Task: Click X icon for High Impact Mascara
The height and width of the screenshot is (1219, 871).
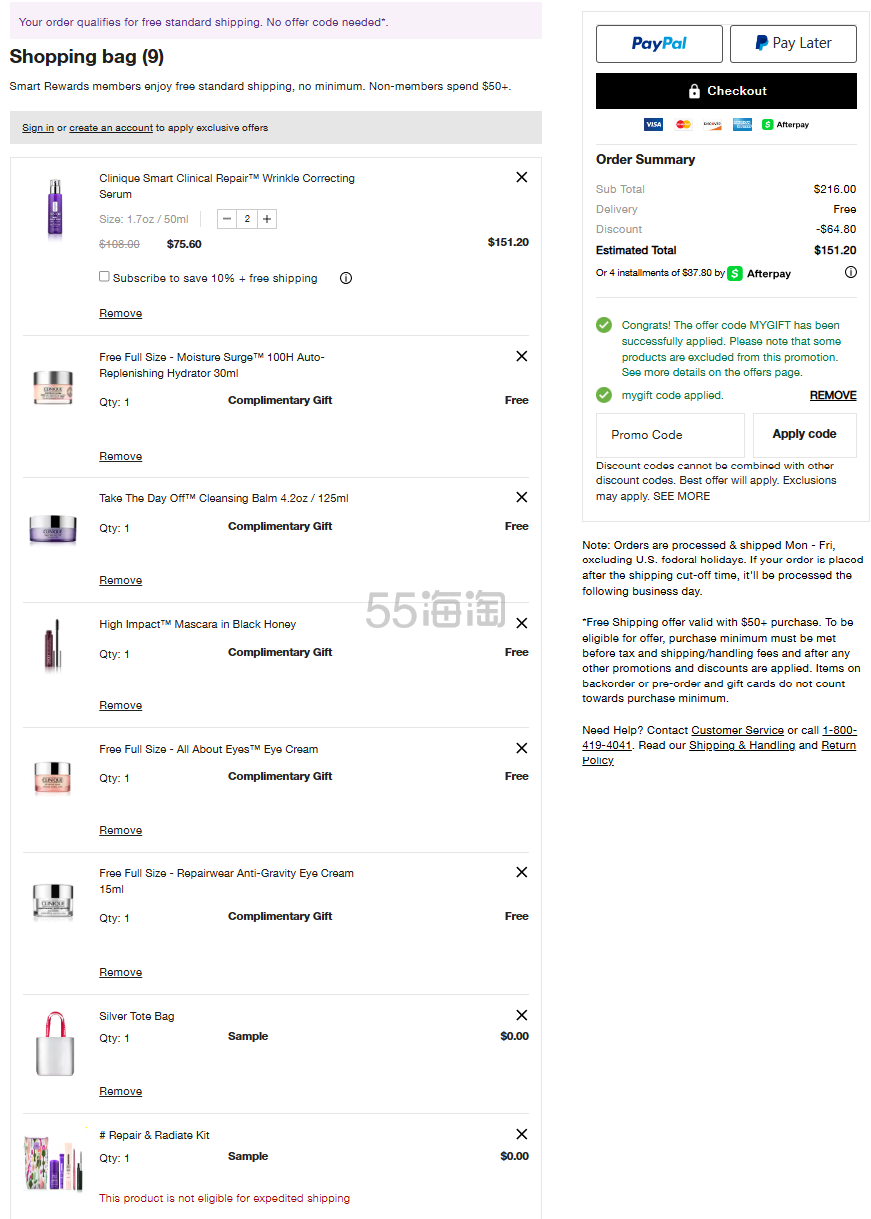Action: (521, 623)
